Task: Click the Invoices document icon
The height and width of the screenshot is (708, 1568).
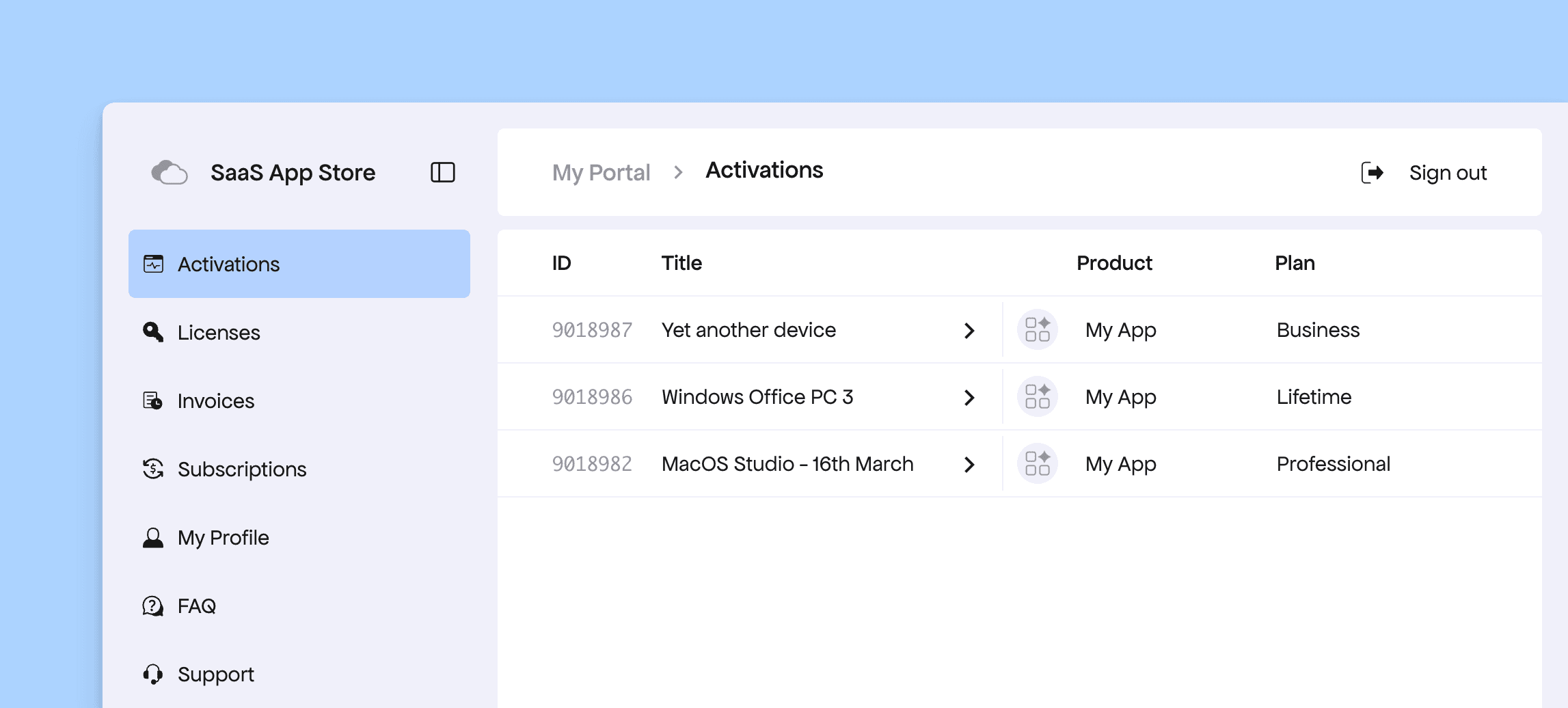Action: coord(153,400)
